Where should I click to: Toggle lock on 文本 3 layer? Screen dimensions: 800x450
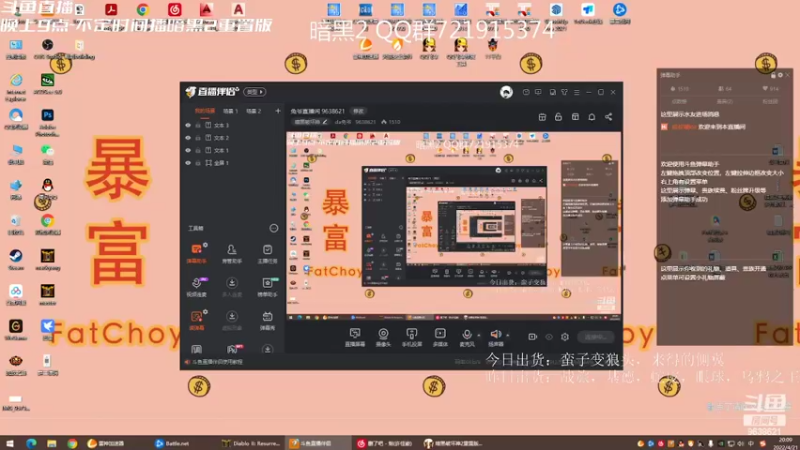pyautogui.click(x=198, y=126)
